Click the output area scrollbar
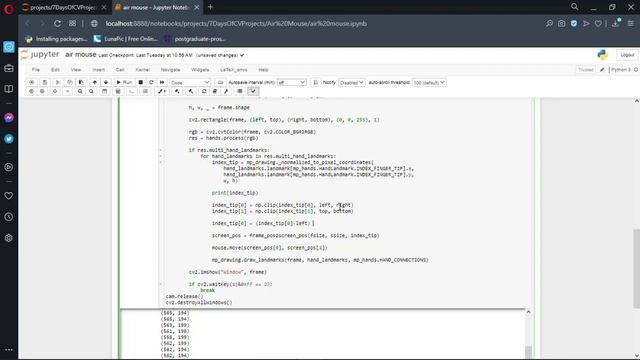 tap(528, 351)
